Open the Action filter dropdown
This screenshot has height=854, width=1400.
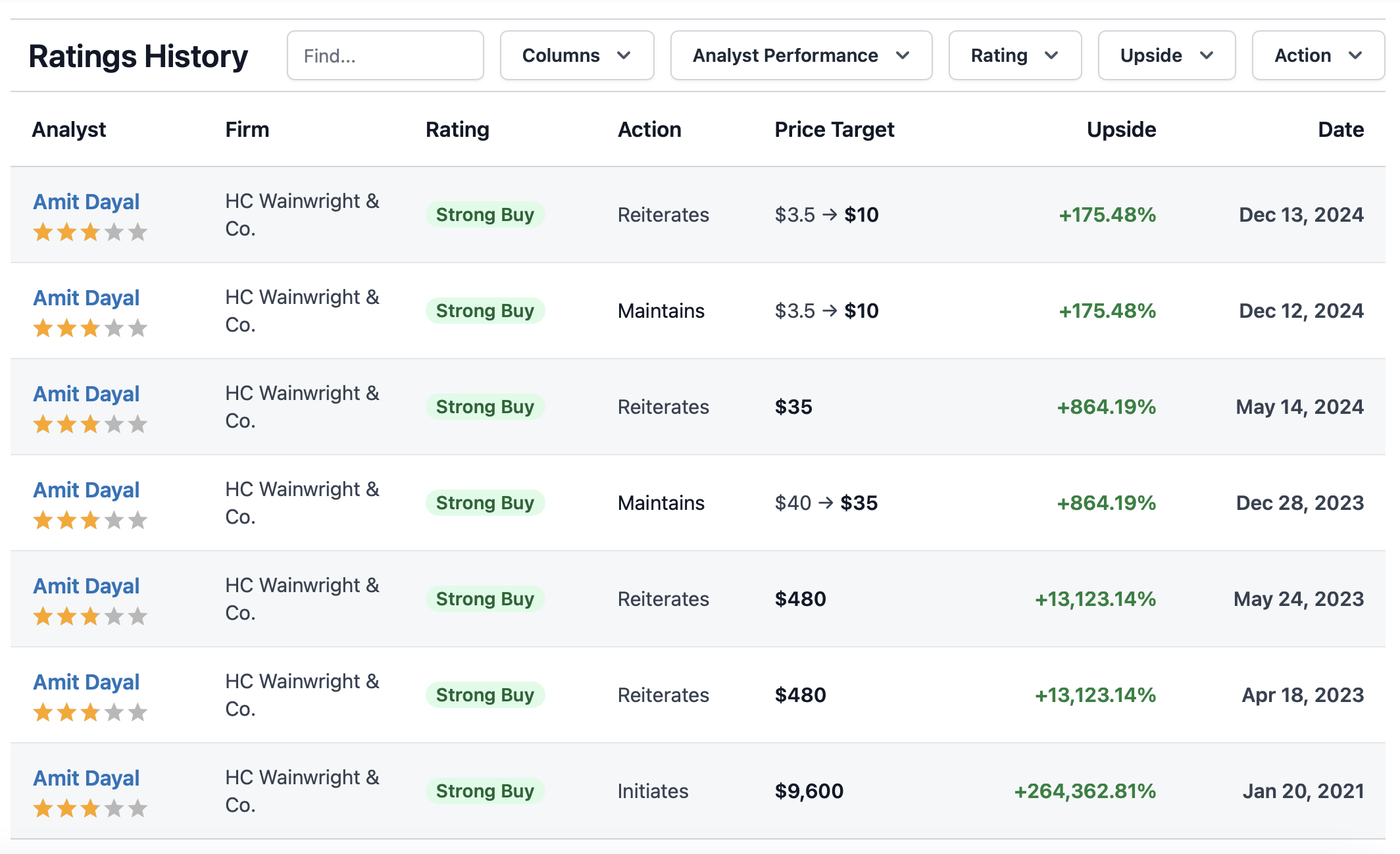click(1317, 56)
